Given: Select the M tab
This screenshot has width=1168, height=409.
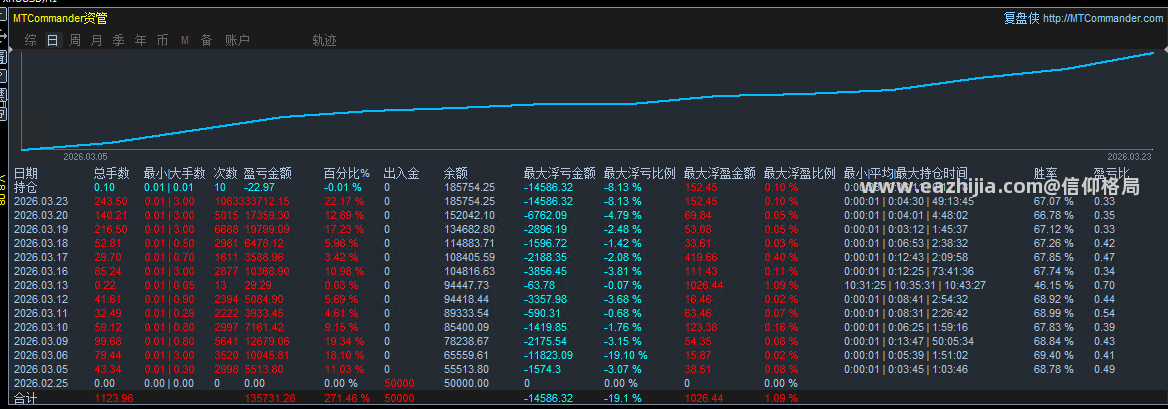Looking at the screenshot, I should 185,40.
